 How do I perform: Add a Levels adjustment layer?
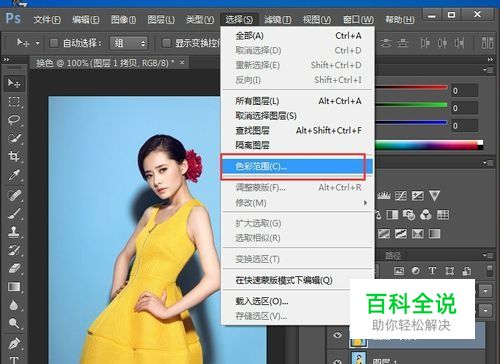coord(384,196)
